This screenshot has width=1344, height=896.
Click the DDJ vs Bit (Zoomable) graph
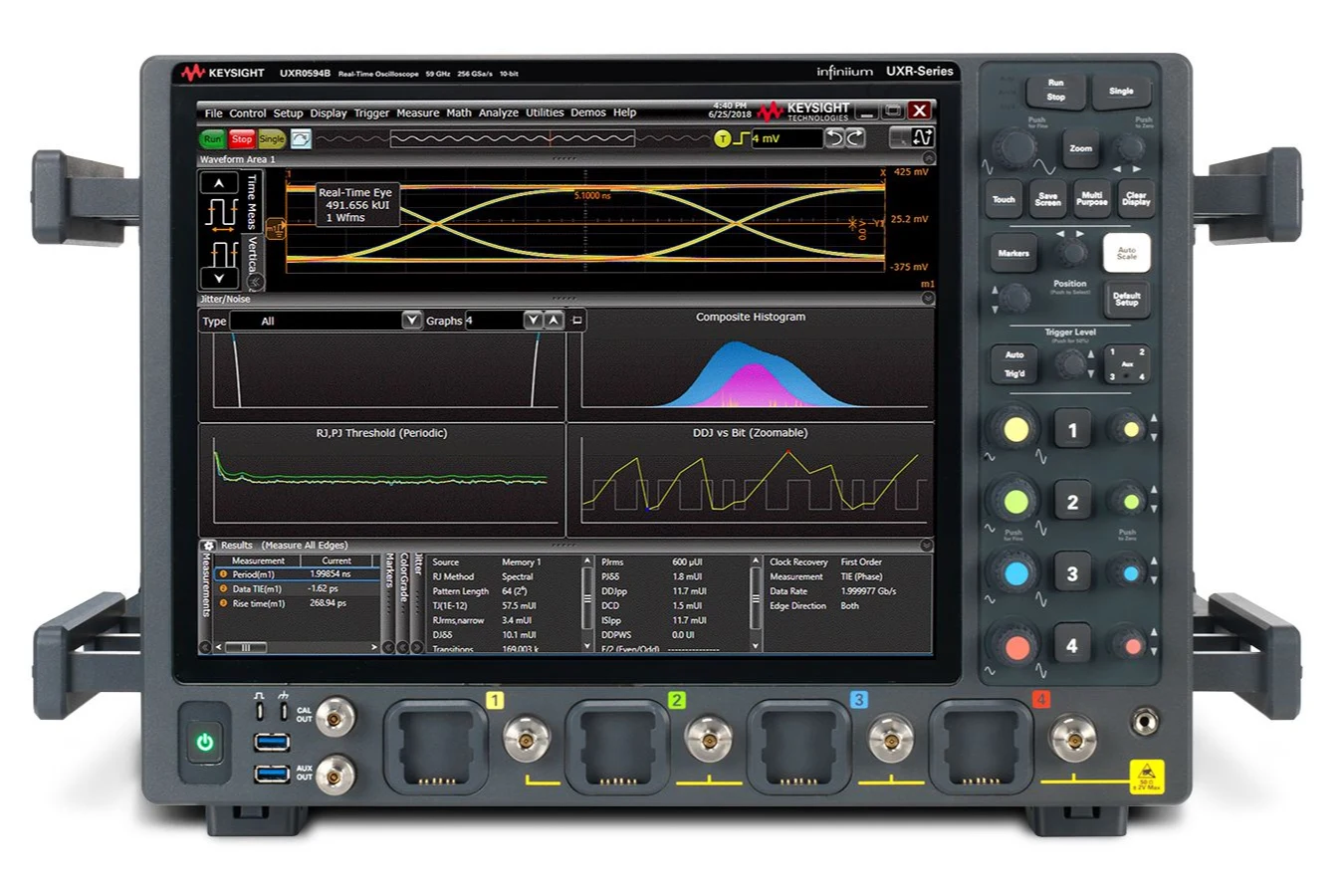pyautogui.click(x=751, y=480)
